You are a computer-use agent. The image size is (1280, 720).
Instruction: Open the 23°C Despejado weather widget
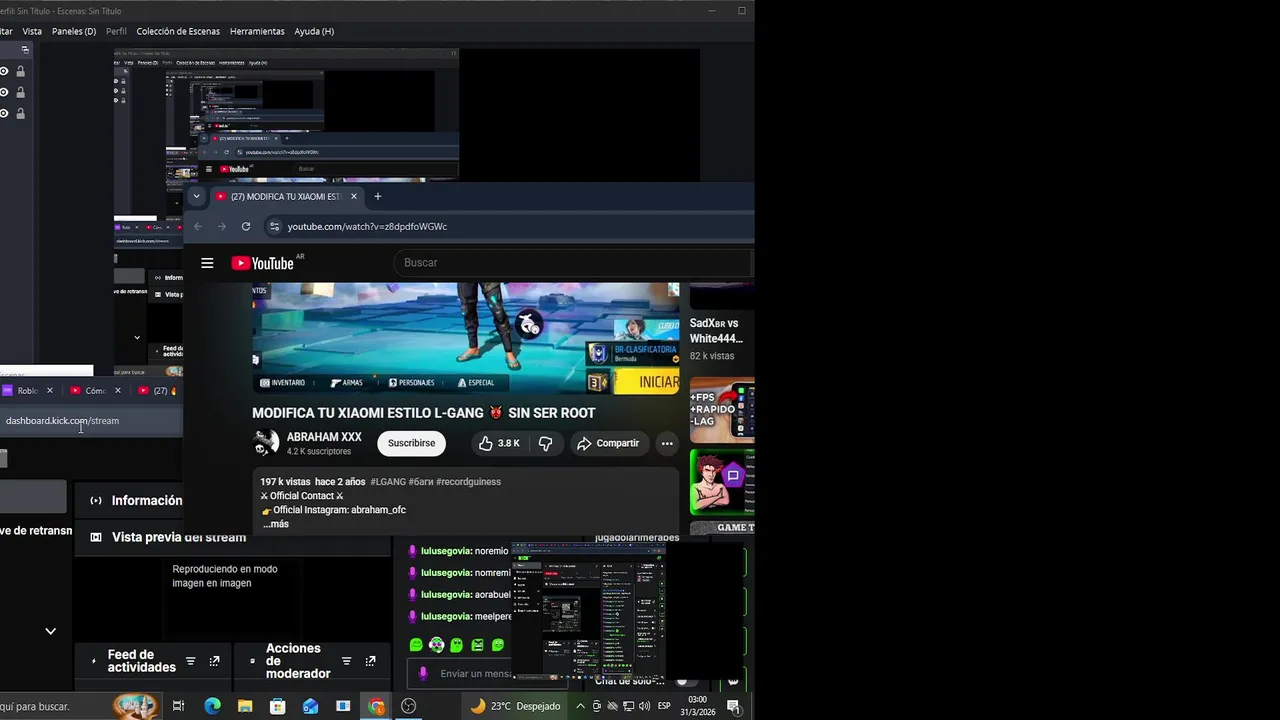click(515, 706)
